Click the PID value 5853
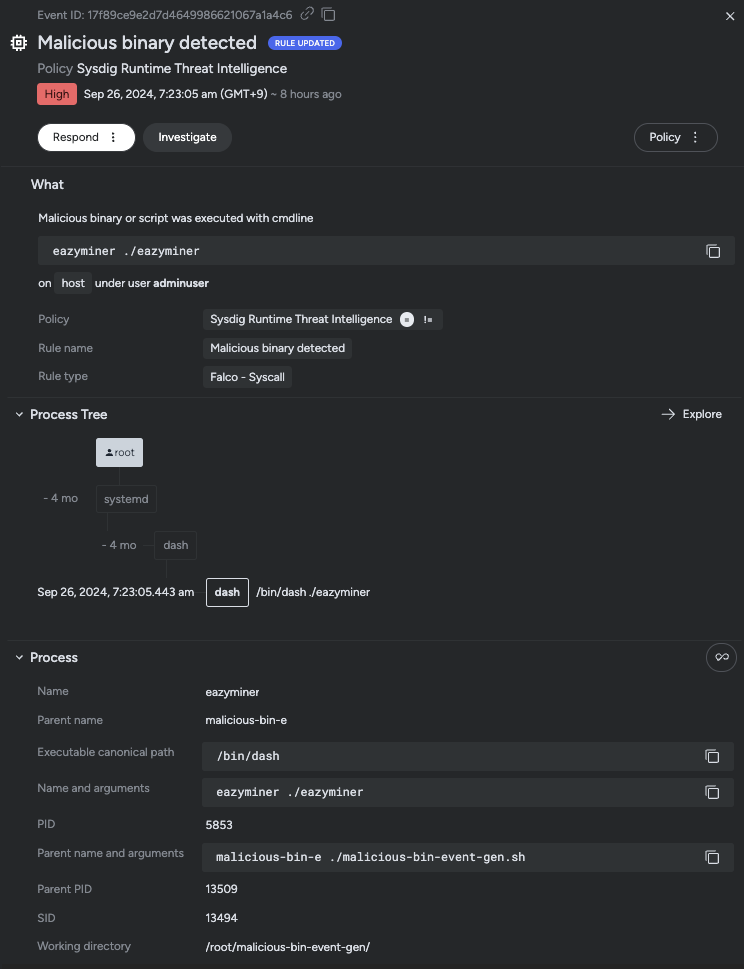Image resolution: width=744 pixels, height=969 pixels. [x=219, y=824]
